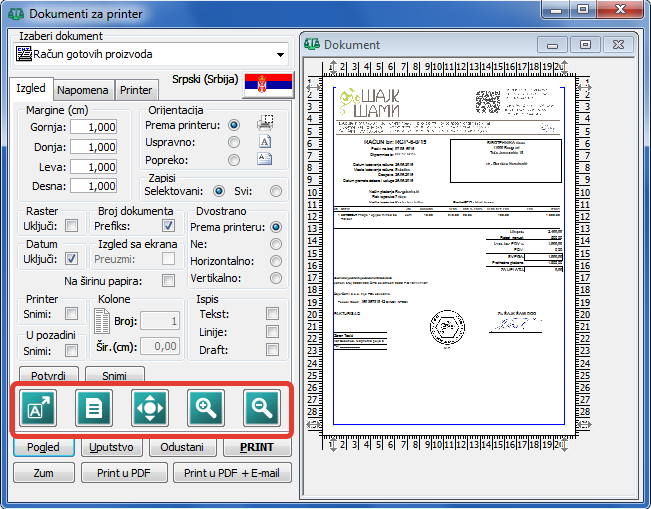Click the export text icon with arrow
Image resolution: width=651 pixels, height=509 pixels.
point(38,408)
